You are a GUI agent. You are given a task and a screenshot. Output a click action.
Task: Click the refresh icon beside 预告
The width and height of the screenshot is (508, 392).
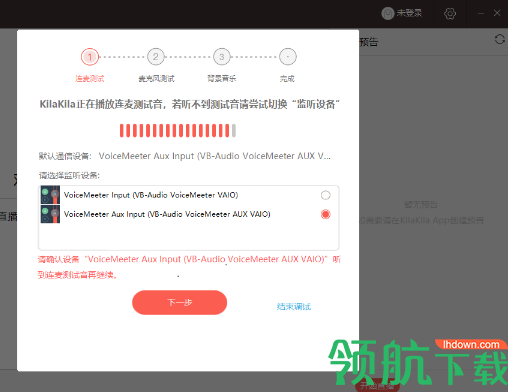coord(499,39)
